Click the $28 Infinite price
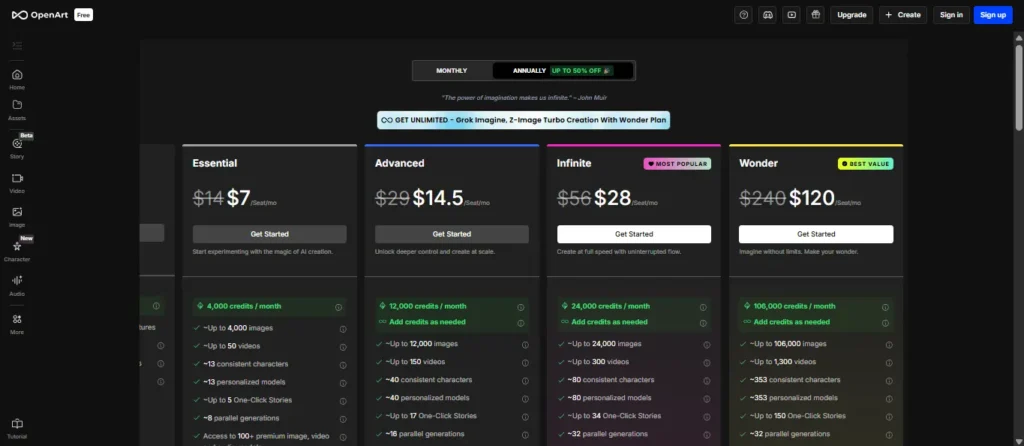Screen dimensions: 1024x446 pos(612,198)
